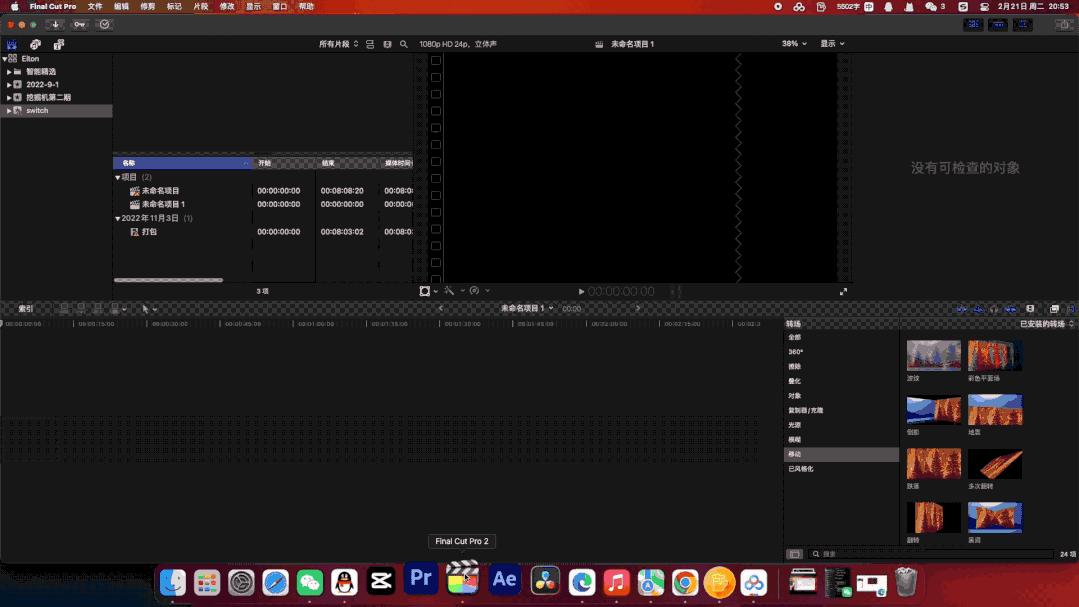Toggle the clip appearance filmstrip/list icon
This screenshot has height=607, width=1079.
point(370,44)
